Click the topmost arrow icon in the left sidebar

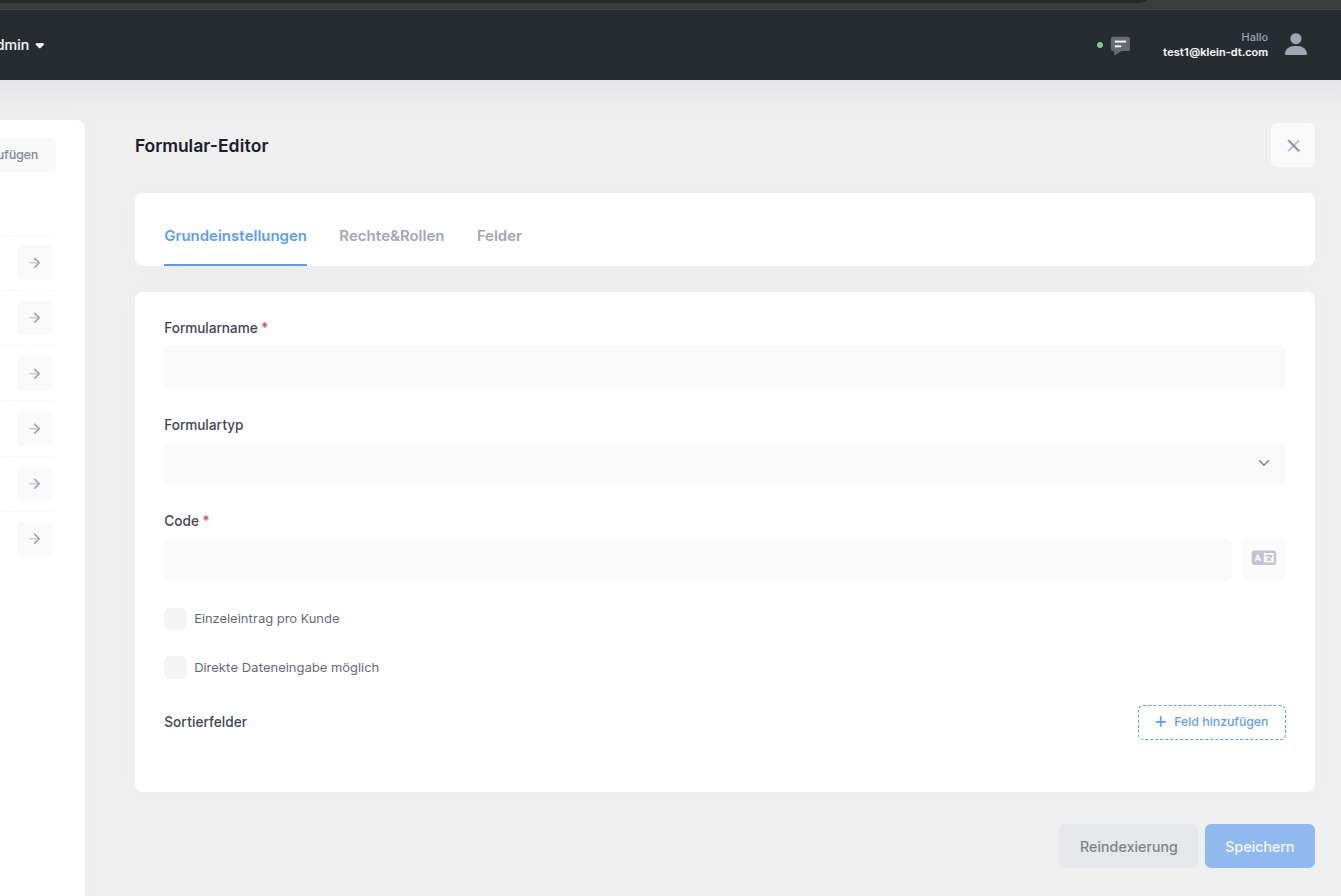click(33, 262)
